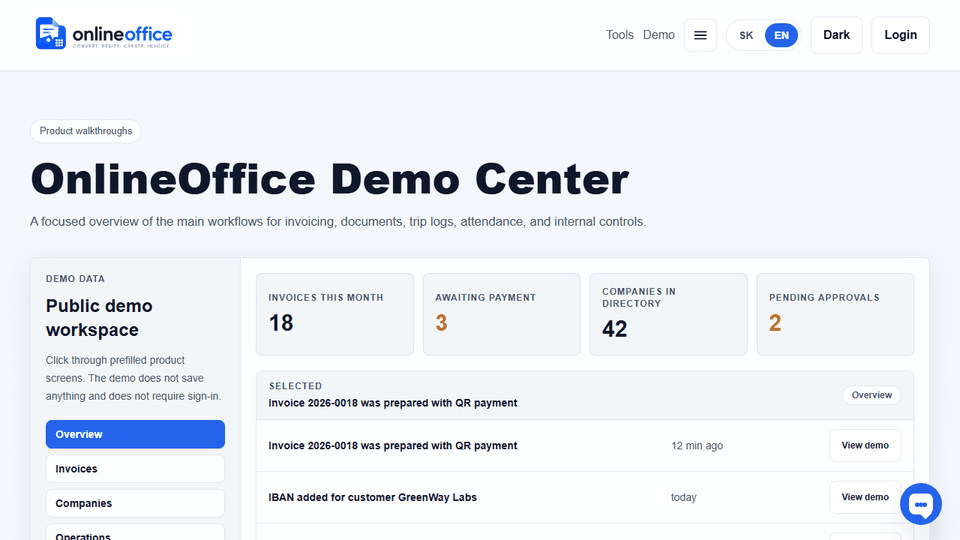The width and height of the screenshot is (960, 540).
Task: Open the Companies sidebar tab
Action: coord(135,503)
